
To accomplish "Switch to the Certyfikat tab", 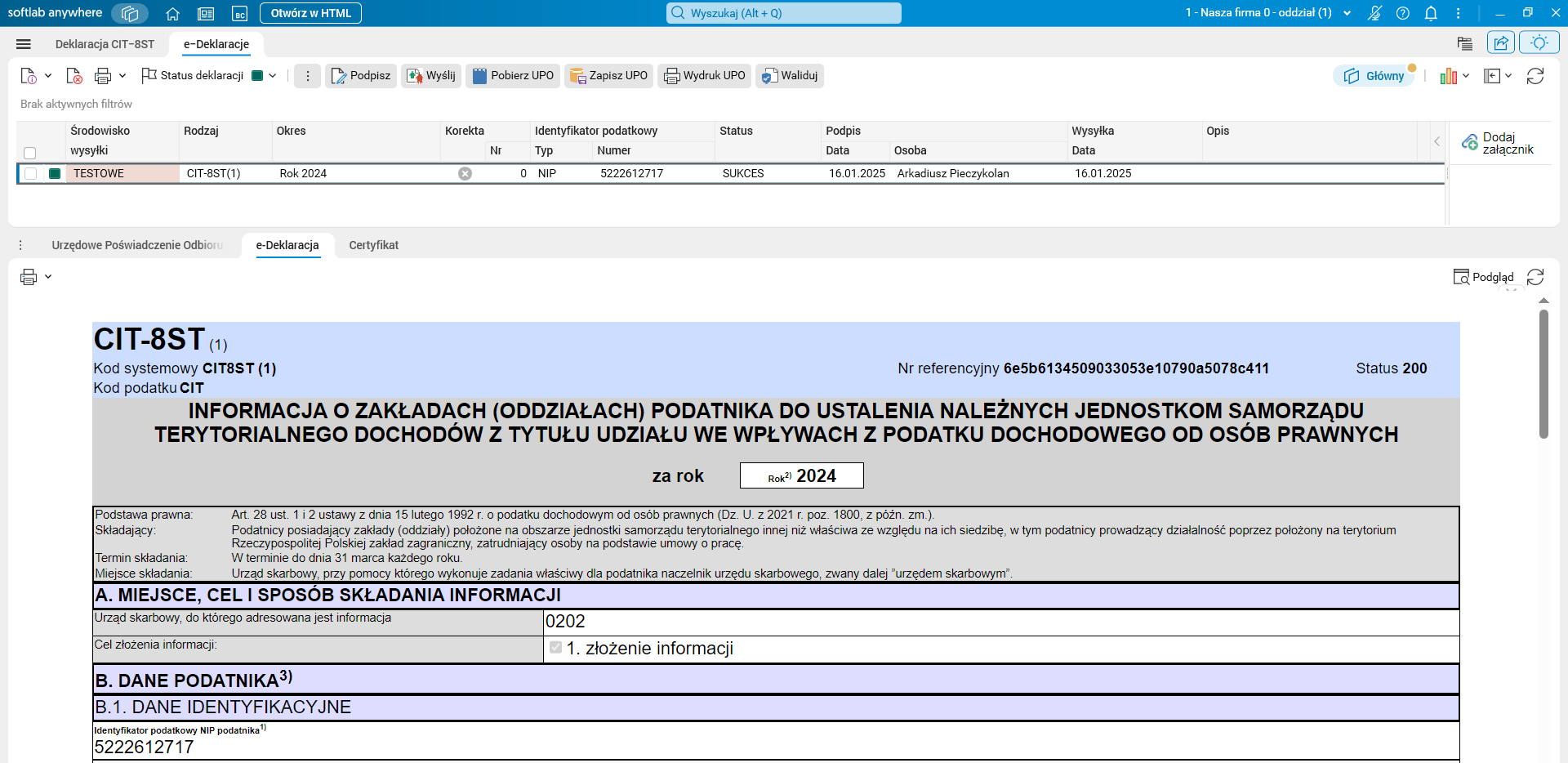I will tap(373, 245).
